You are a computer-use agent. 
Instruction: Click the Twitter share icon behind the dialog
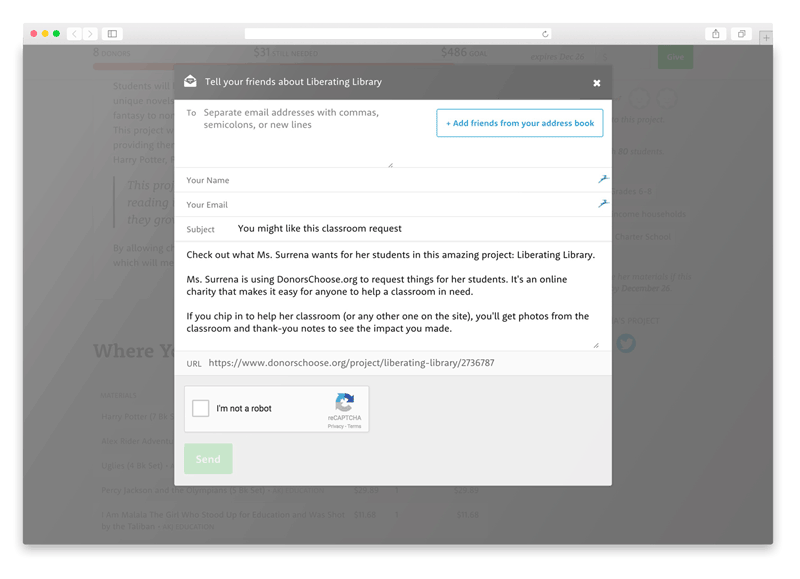(626, 343)
